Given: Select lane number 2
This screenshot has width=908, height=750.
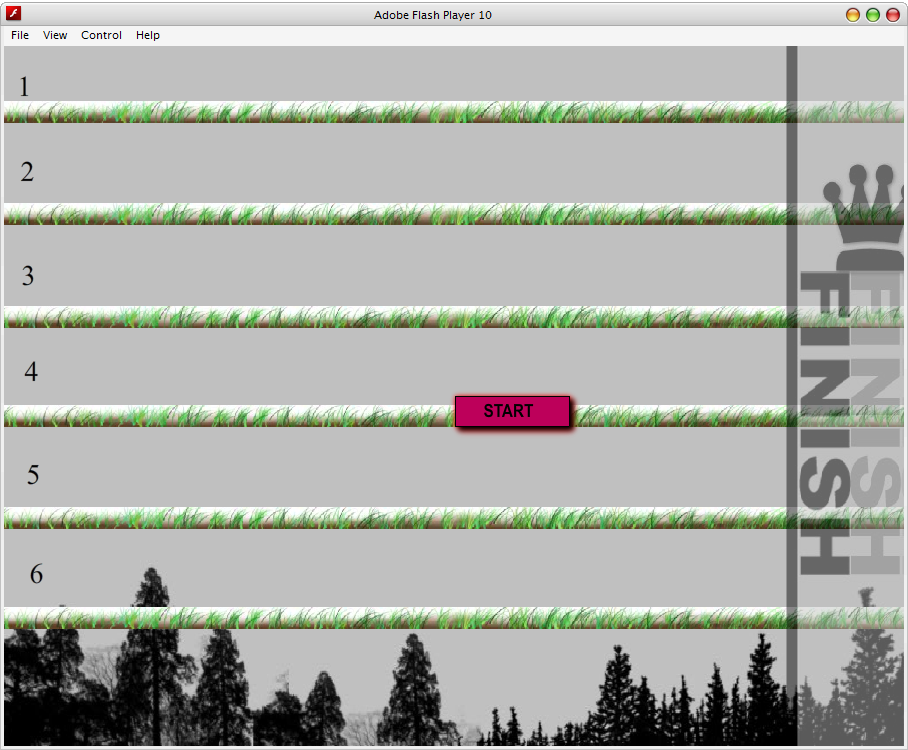Looking at the screenshot, I should click(x=27, y=171).
